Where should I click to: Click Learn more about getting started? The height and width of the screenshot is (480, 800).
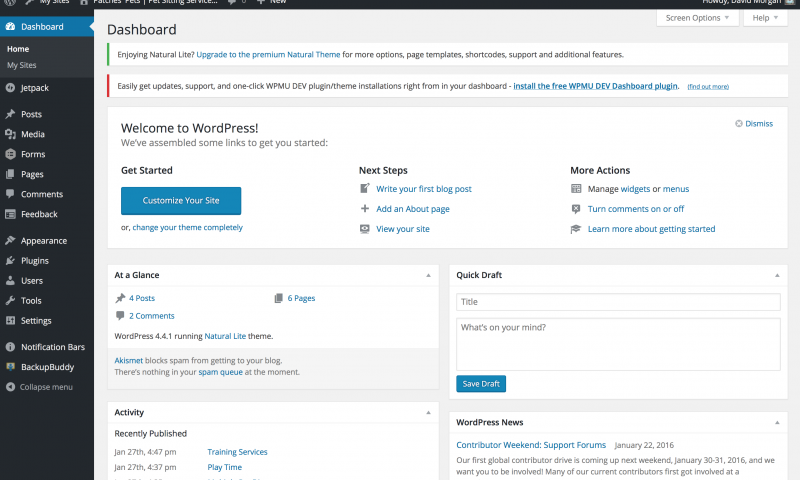click(652, 229)
